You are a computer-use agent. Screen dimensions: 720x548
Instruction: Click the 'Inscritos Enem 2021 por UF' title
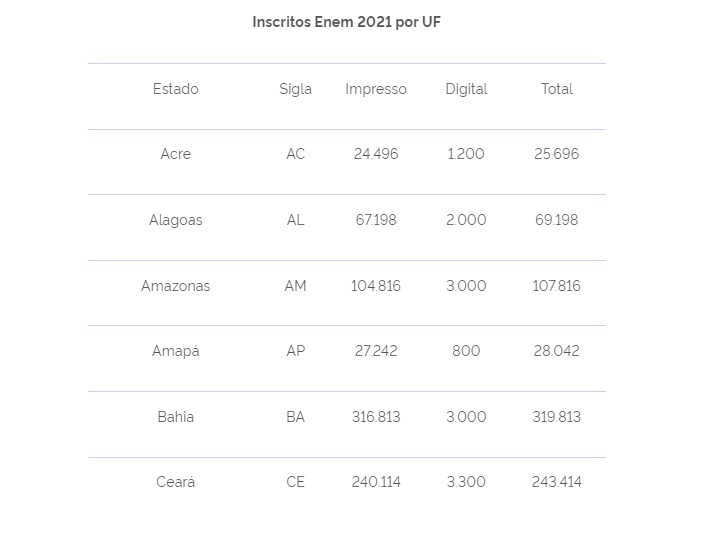pyautogui.click(x=346, y=22)
